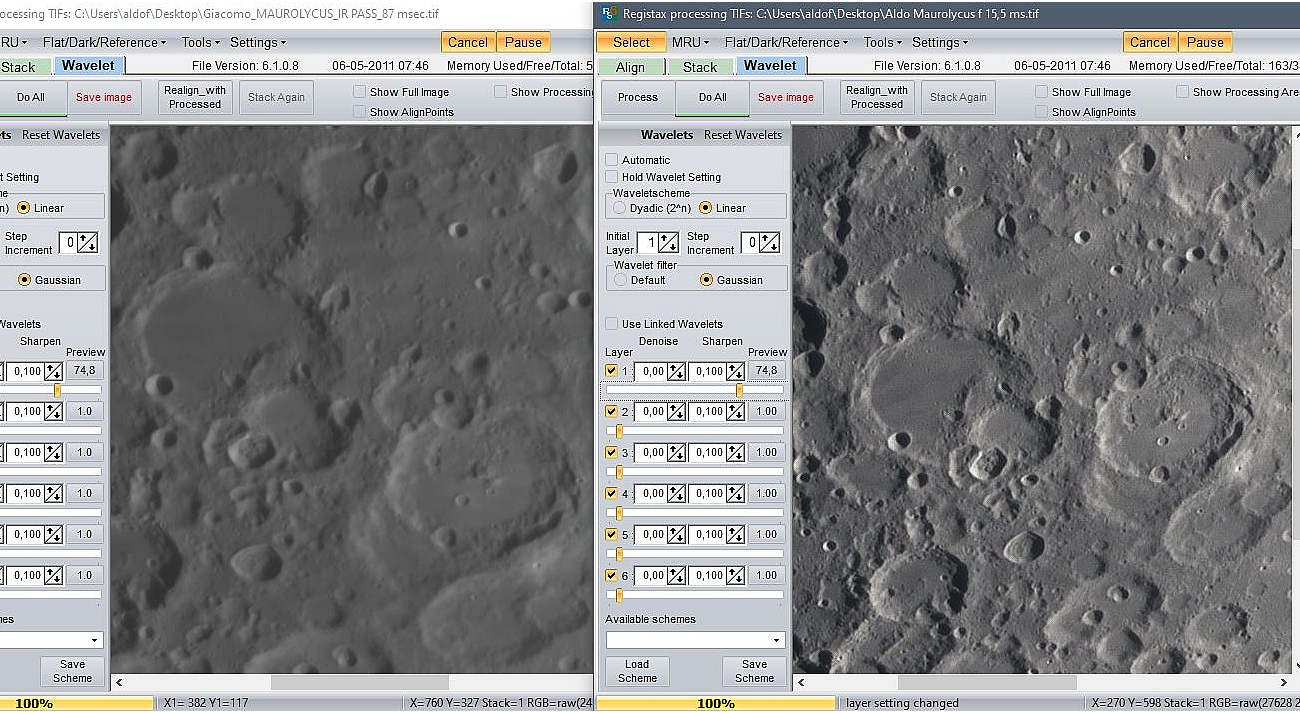Viewport: 1300px width, 714px height.
Task: Toggle the Use Linked Wavelets checkbox
Action: 612,324
